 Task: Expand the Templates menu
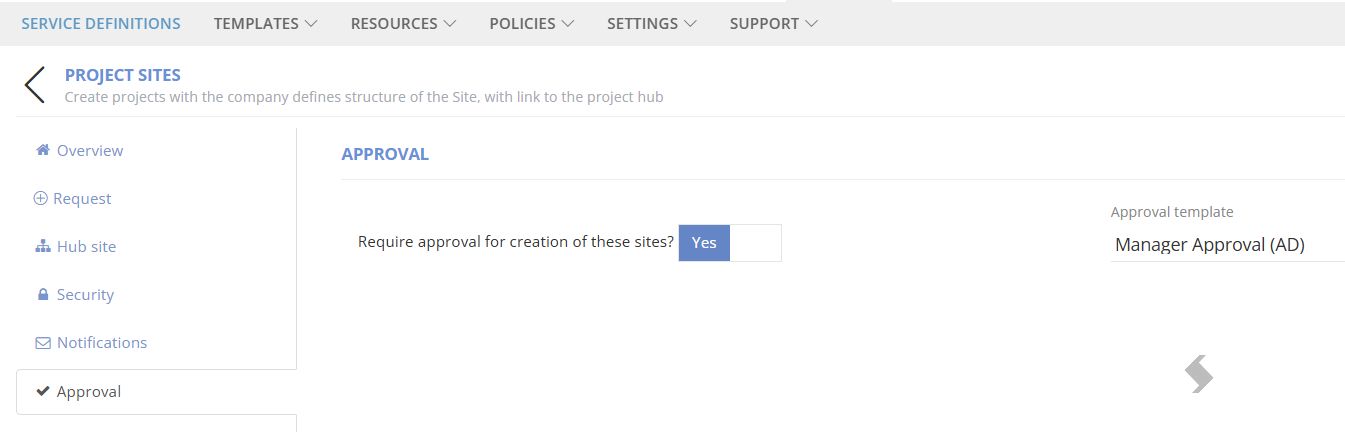[266, 23]
